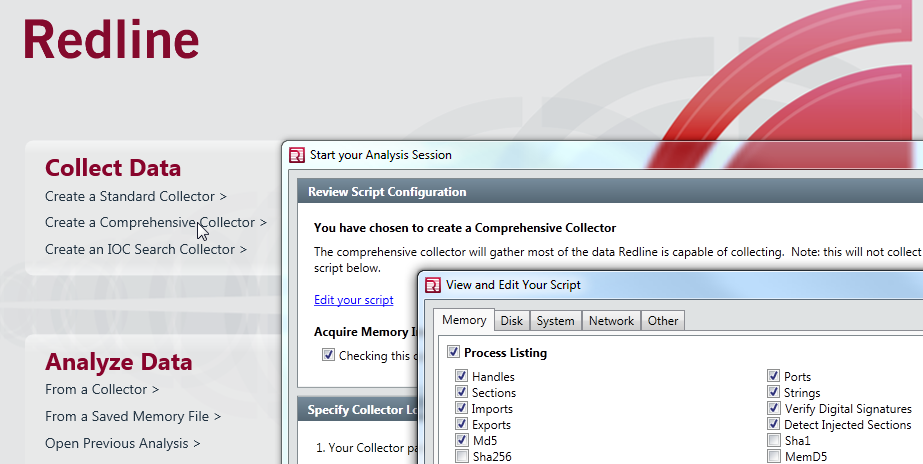Uncheck the Handles checkbox
The height and width of the screenshot is (464, 923).
462,376
